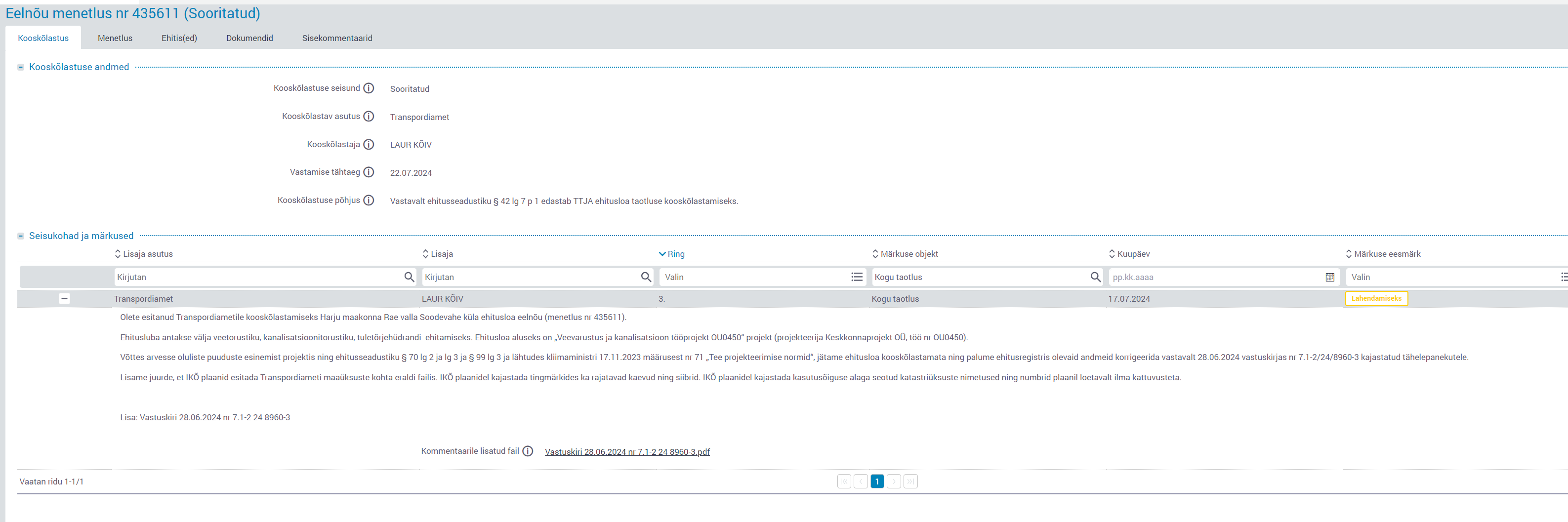Sort table by Lisaja column
This screenshot has height=522, width=1568.
(438, 254)
